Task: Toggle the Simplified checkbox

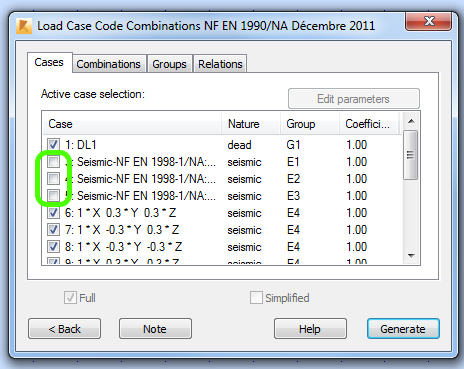Action: pos(256,297)
